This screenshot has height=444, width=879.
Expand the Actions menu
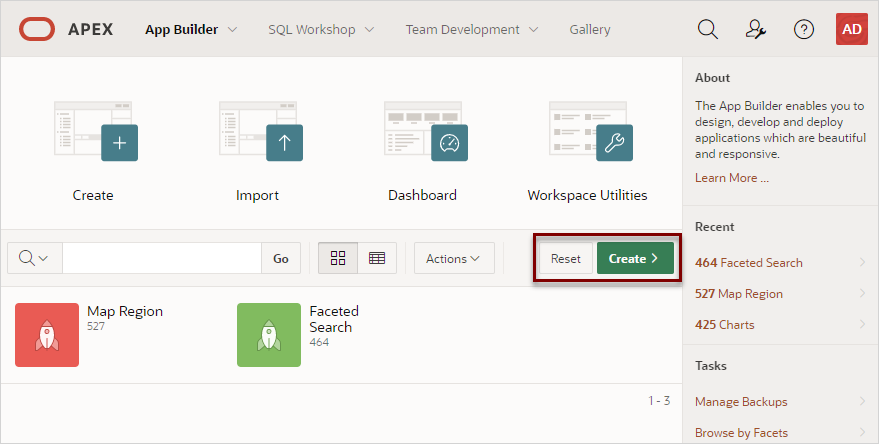454,258
